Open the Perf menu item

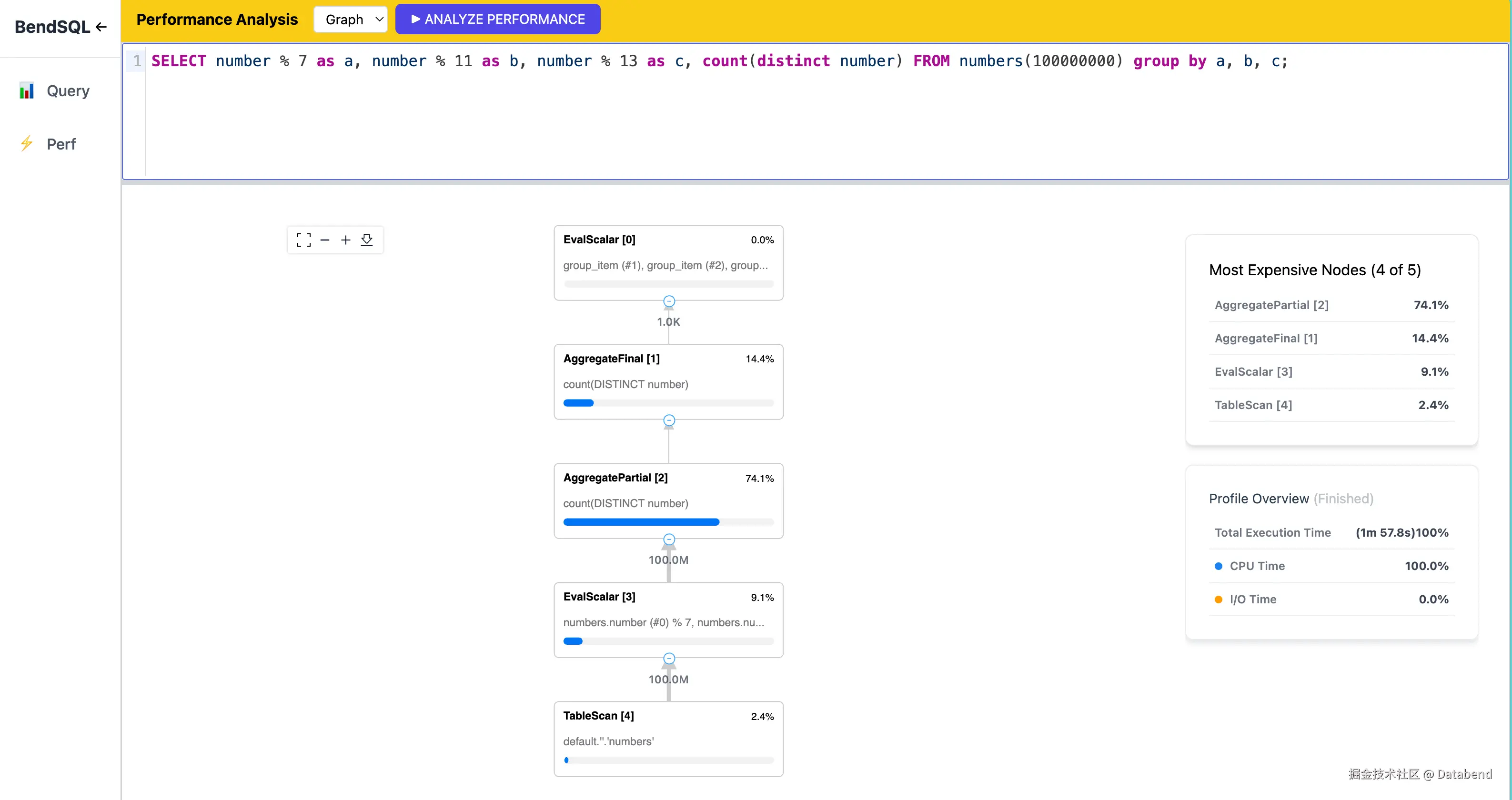pyautogui.click(x=61, y=144)
